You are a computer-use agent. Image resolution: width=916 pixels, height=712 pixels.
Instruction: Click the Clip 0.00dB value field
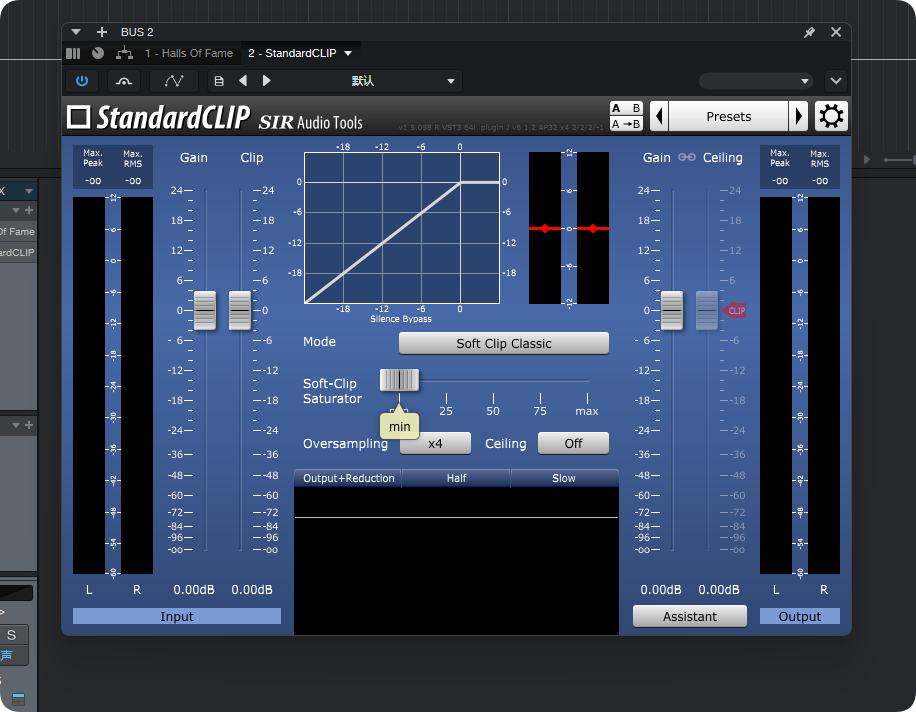click(252, 590)
